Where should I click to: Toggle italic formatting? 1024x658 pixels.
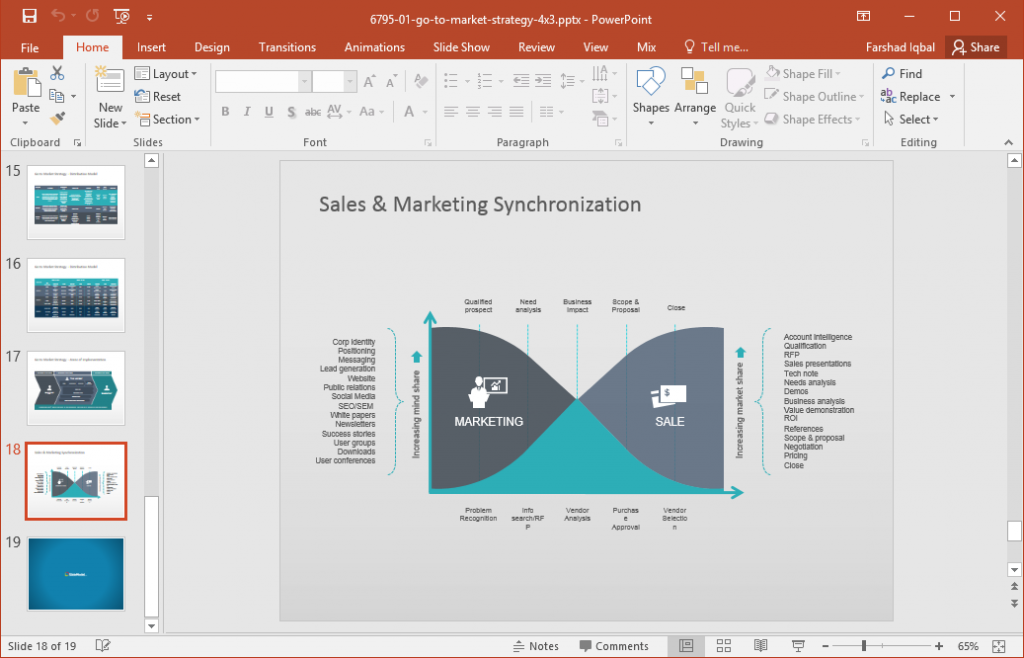point(246,112)
